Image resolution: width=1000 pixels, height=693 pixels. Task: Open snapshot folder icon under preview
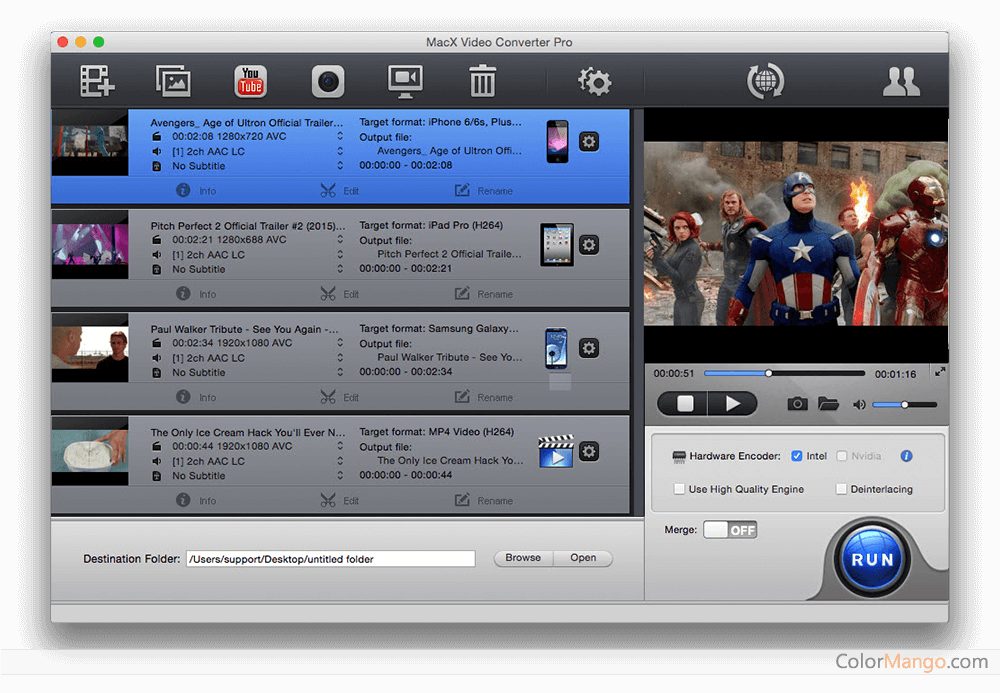point(828,404)
